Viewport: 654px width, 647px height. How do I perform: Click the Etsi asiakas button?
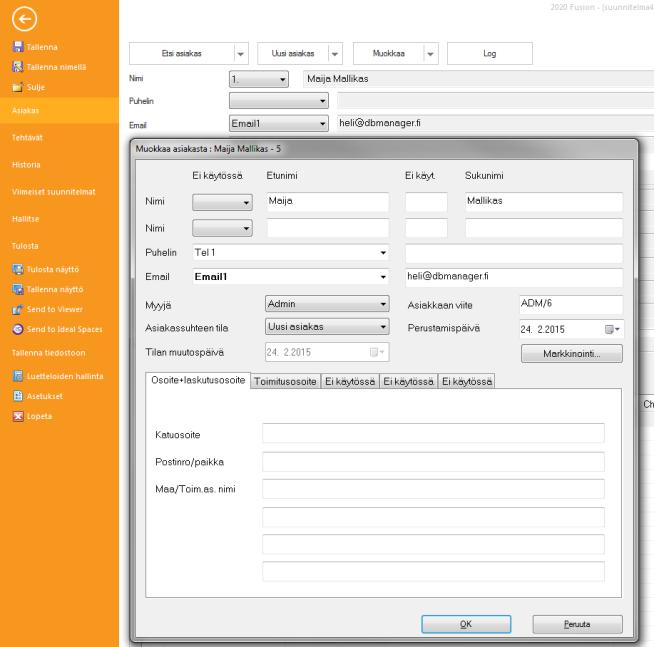[x=182, y=53]
